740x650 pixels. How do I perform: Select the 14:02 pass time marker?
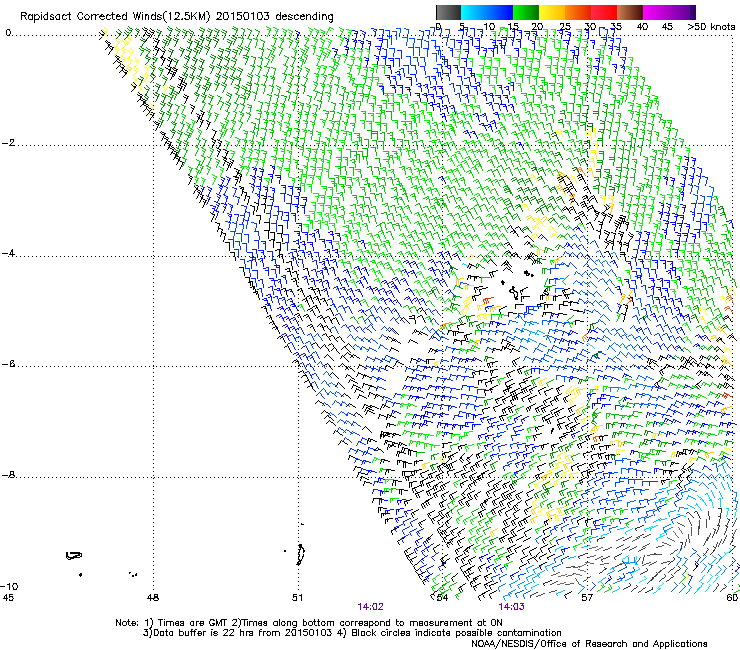pyautogui.click(x=370, y=607)
